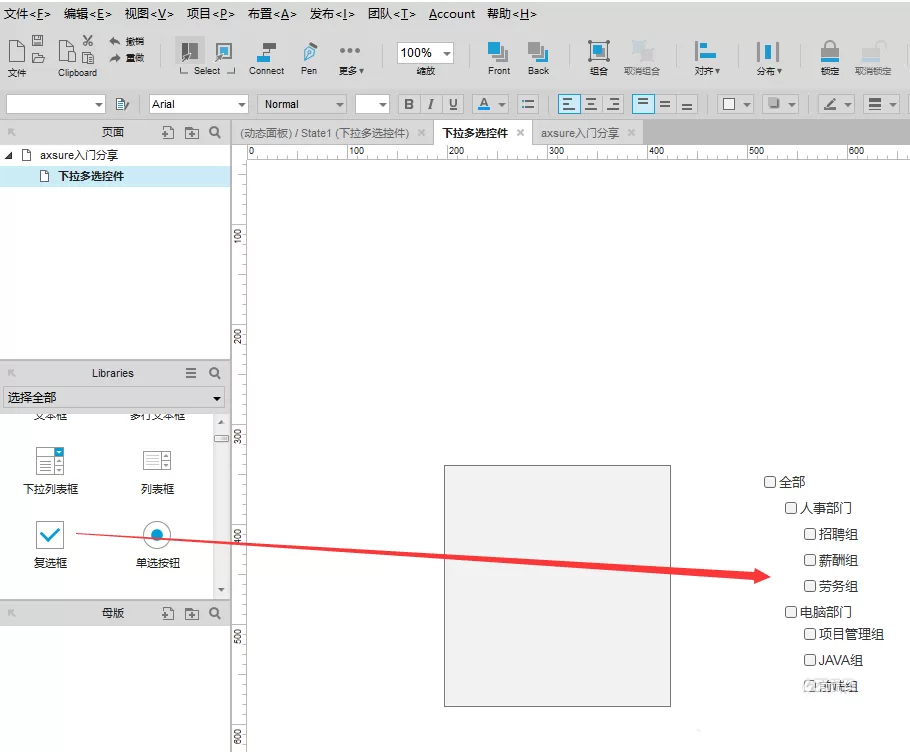Screen dimensions: 910x752
Task: Click the open folder icon
Action: (x=38, y=57)
